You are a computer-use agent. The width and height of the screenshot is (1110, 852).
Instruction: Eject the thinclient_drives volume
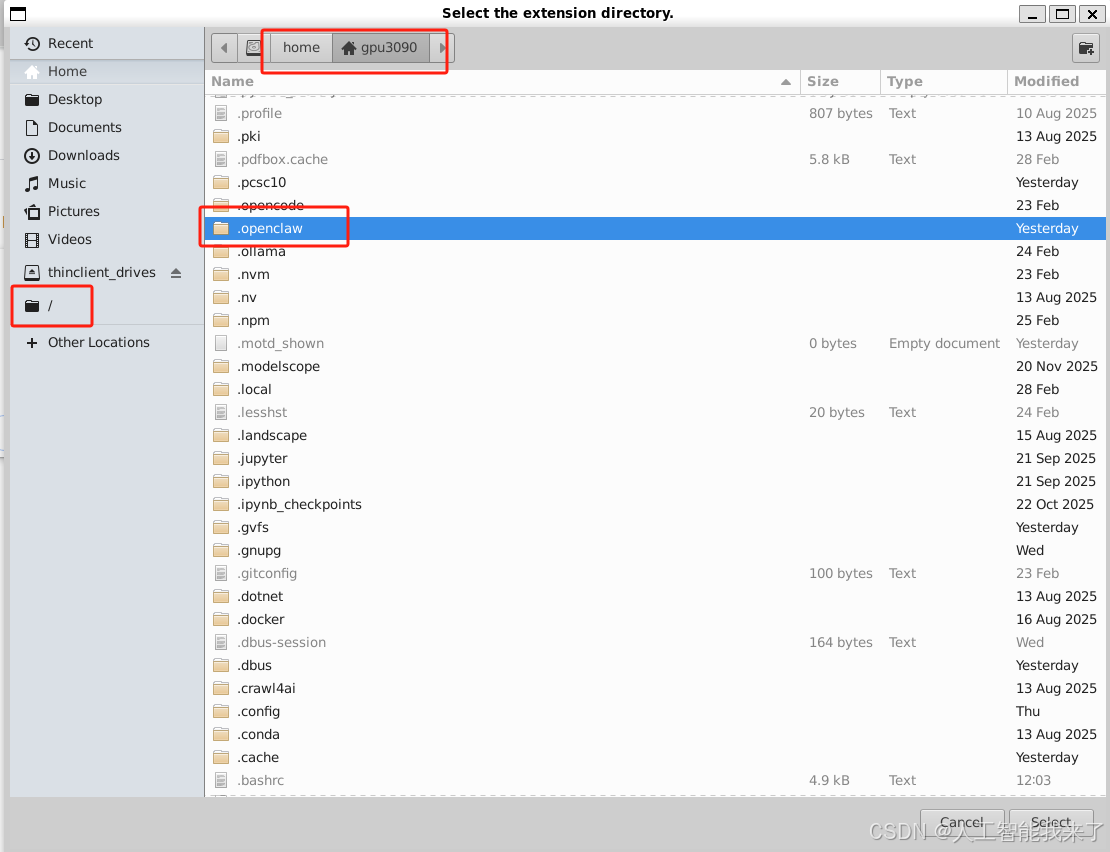pos(176,273)
